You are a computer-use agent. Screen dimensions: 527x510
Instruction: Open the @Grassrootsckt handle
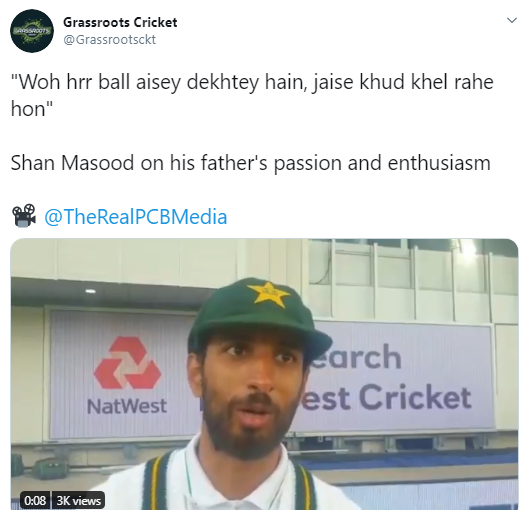click(110, 40)
